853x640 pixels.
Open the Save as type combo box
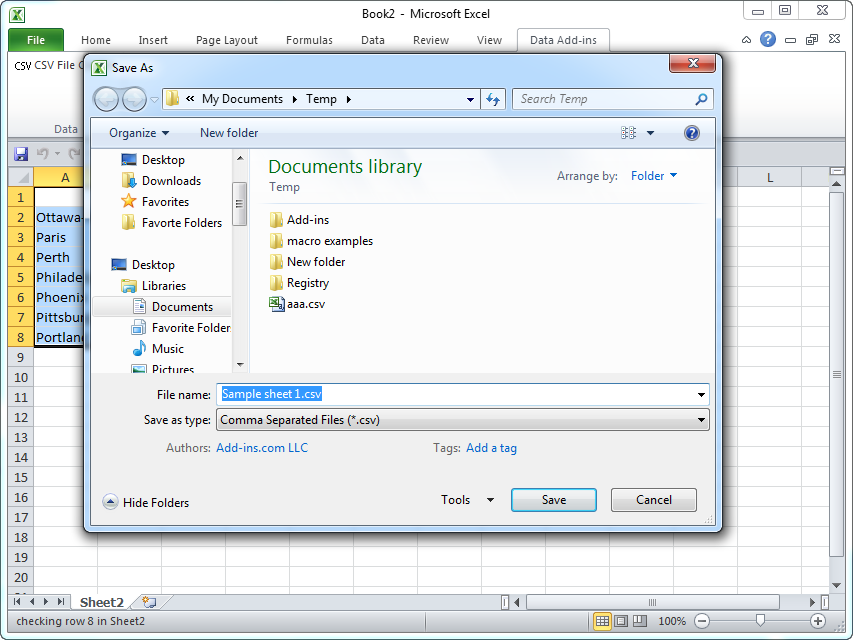coord(463,420)
